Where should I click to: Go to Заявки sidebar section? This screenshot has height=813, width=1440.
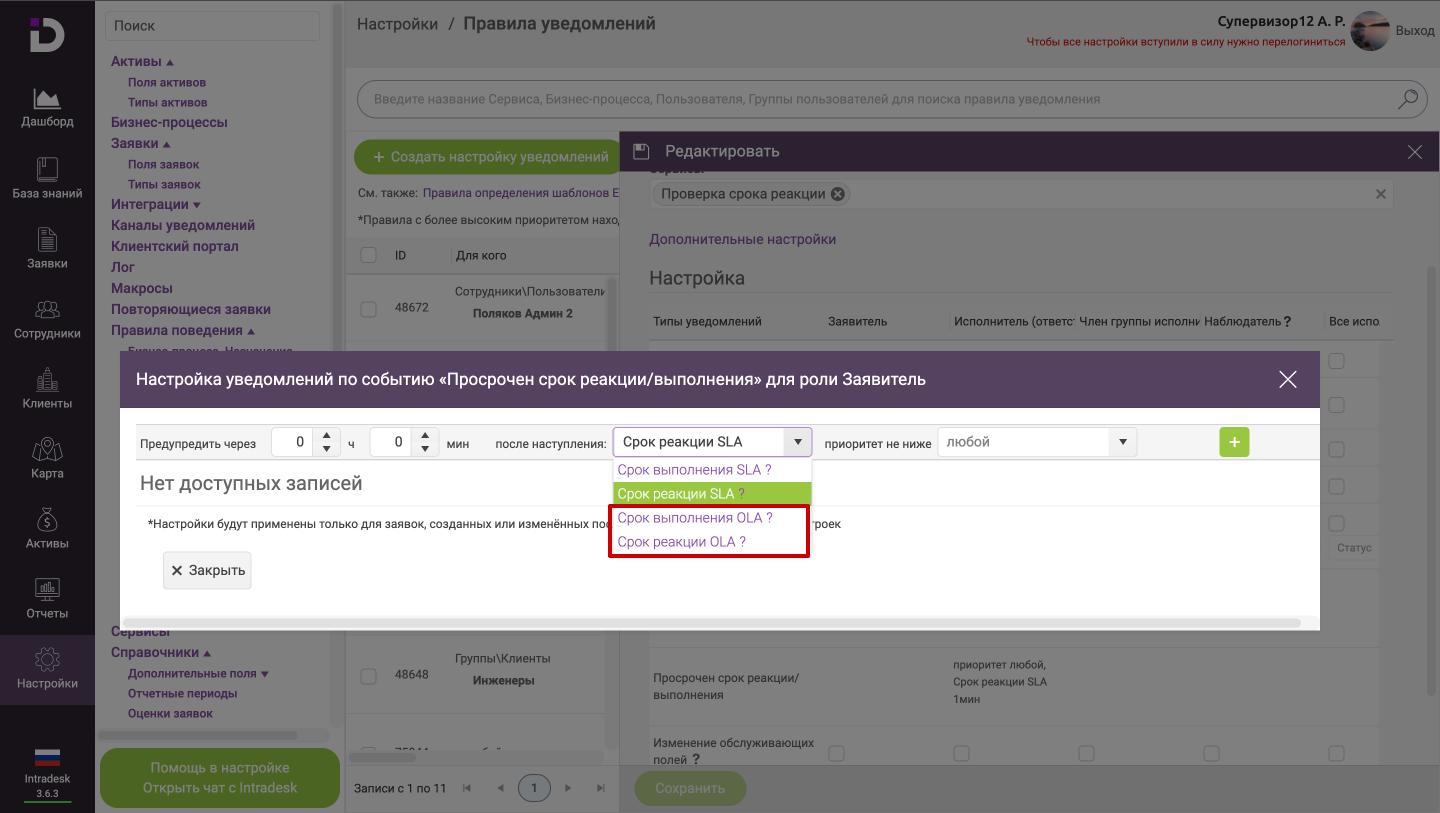[47, 248]
